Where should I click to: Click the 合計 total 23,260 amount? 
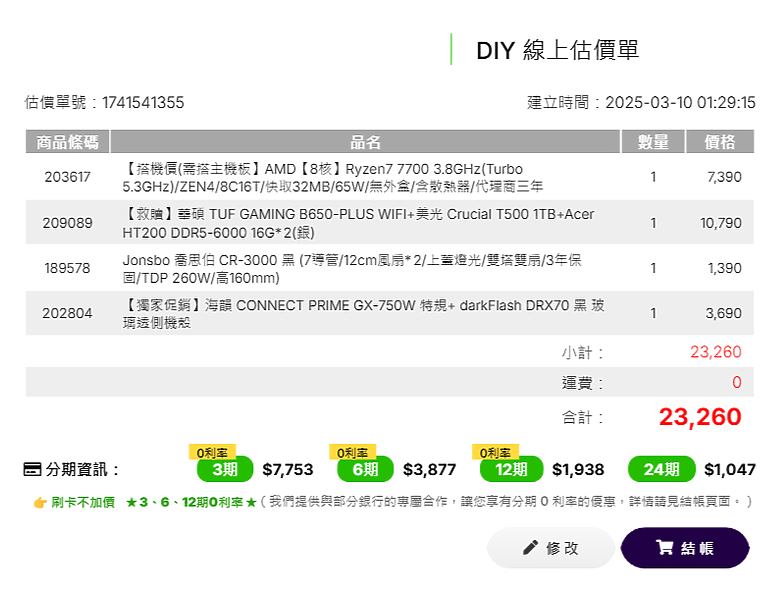700,417
